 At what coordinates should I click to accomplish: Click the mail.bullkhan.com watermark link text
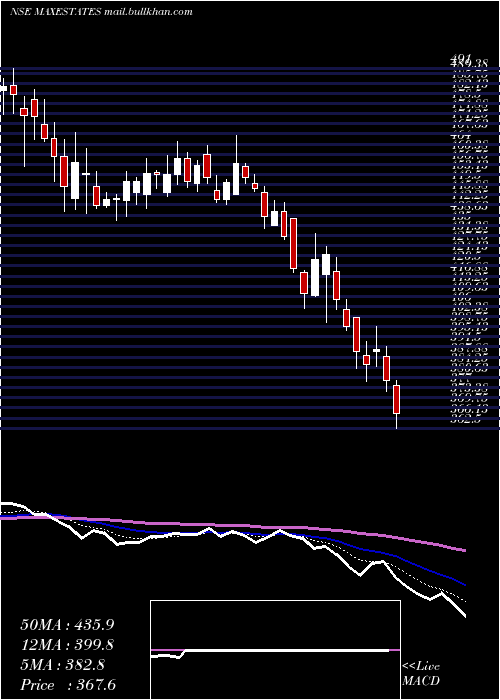coord(148,12)
